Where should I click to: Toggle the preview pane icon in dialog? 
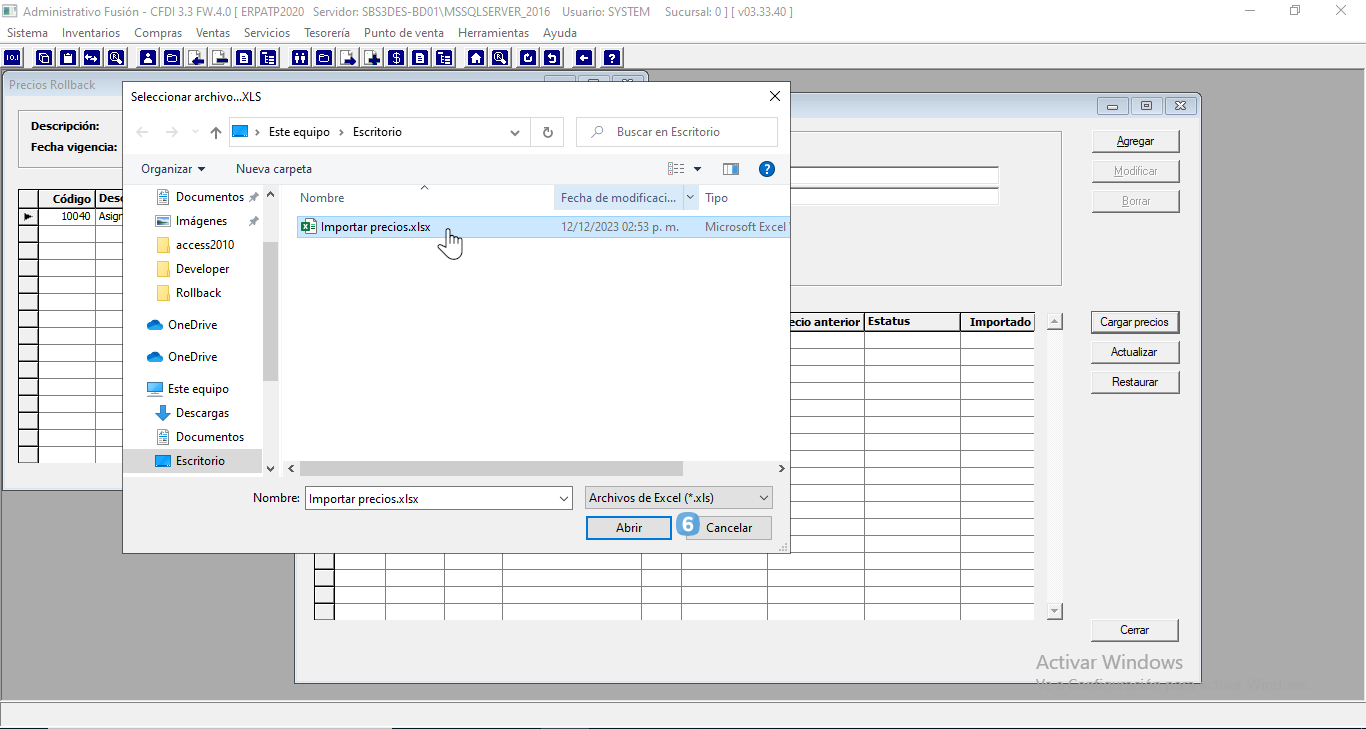point(730,169)
